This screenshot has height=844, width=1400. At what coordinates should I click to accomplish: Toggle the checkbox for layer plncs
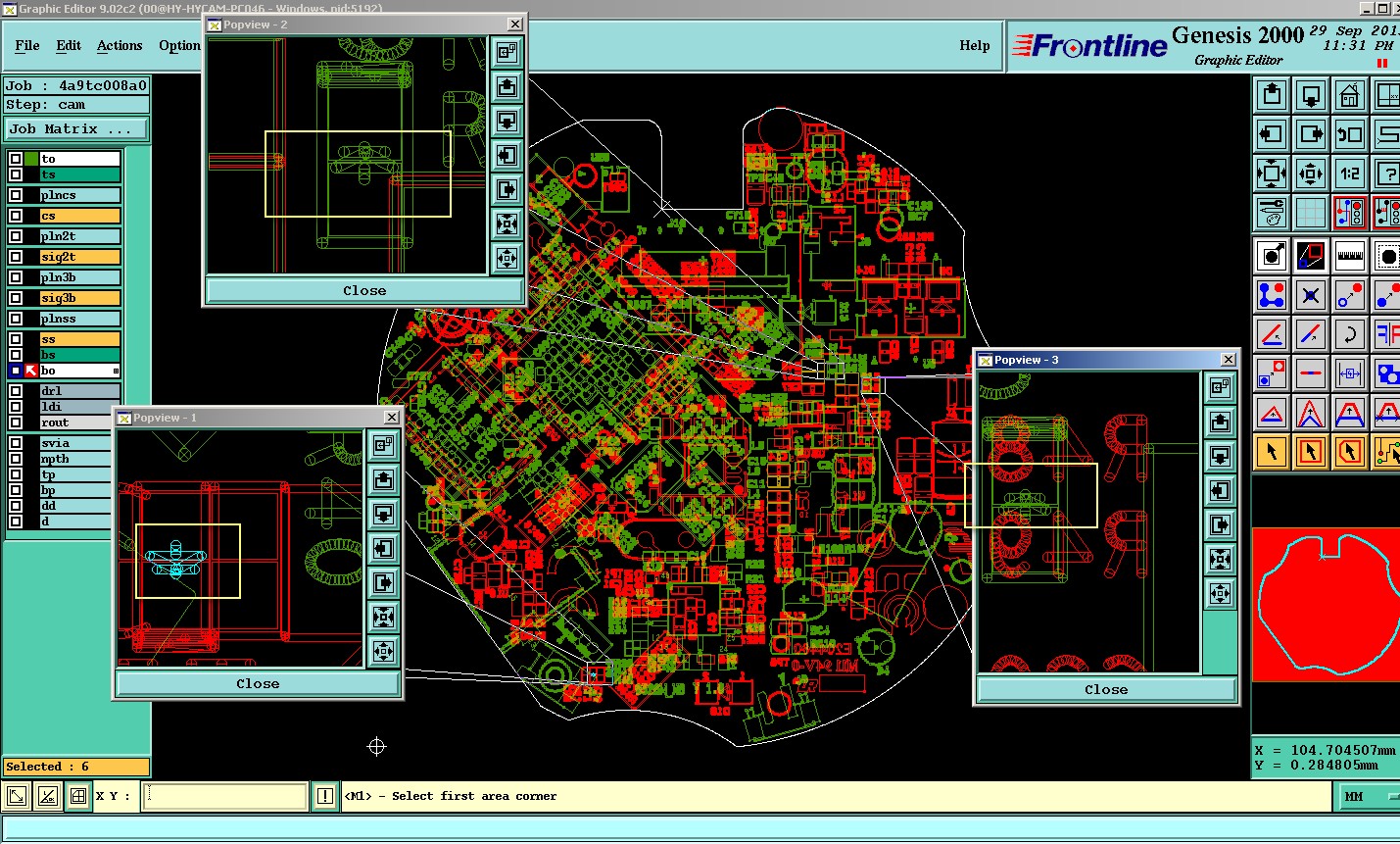tap(16, 195)
